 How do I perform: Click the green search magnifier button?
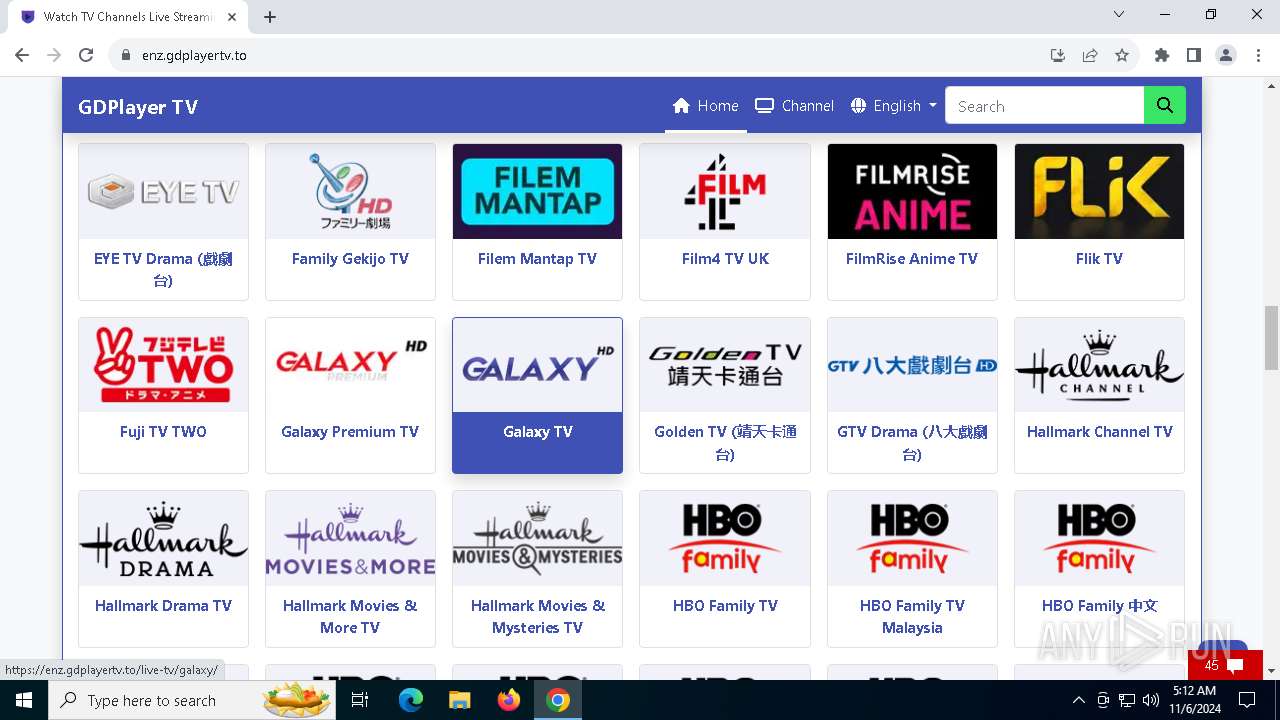click(1165, 106)
